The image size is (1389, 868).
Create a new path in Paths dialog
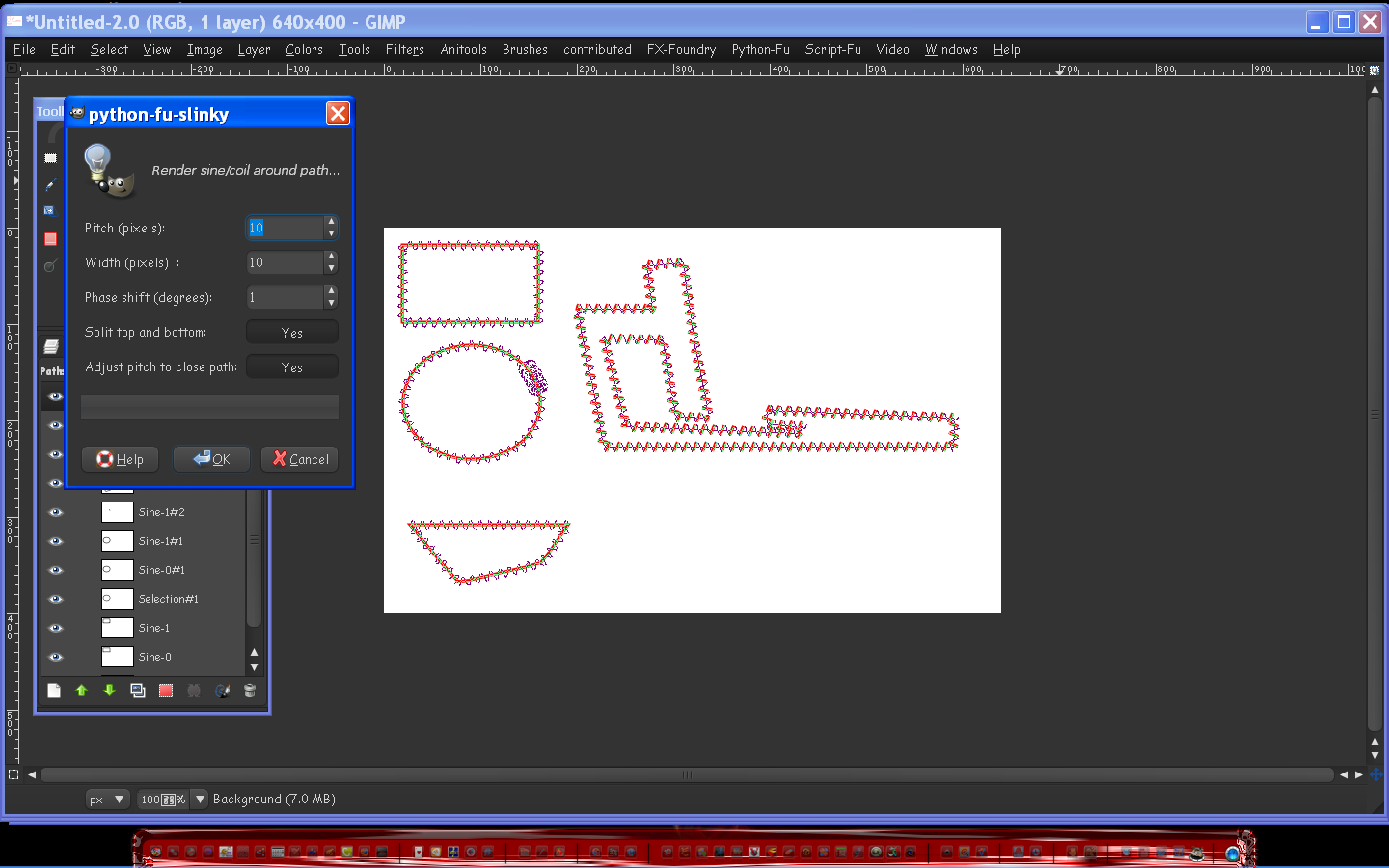tap(54, 691)
